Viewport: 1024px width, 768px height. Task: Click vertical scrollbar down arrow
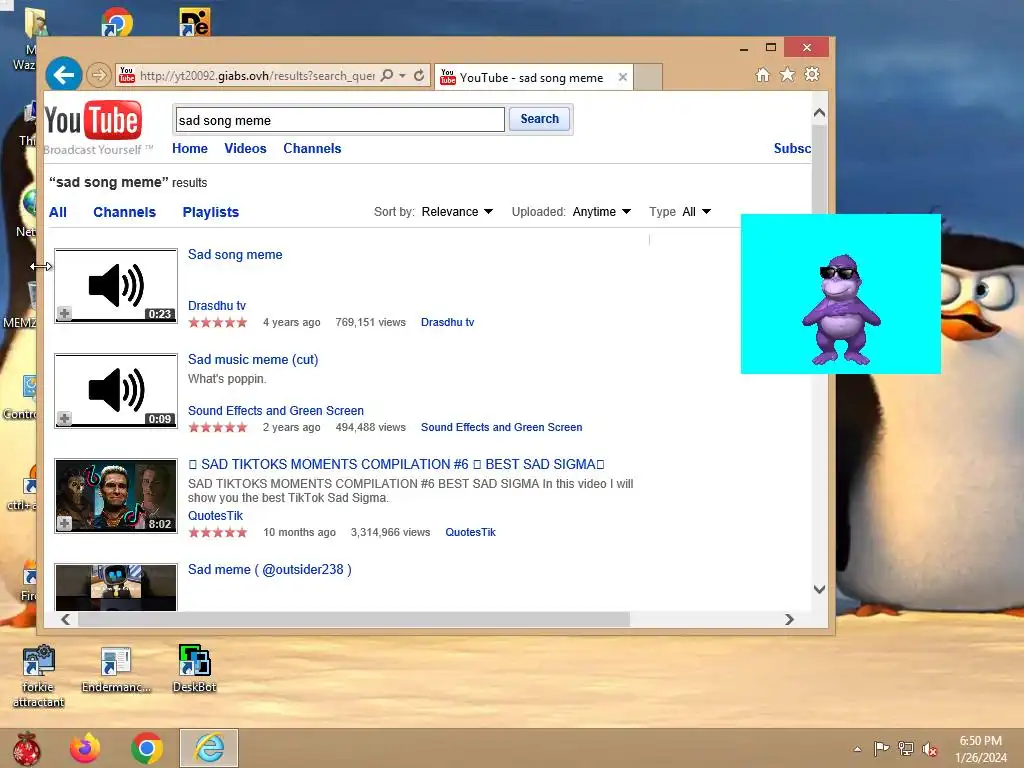pos(820,589)
